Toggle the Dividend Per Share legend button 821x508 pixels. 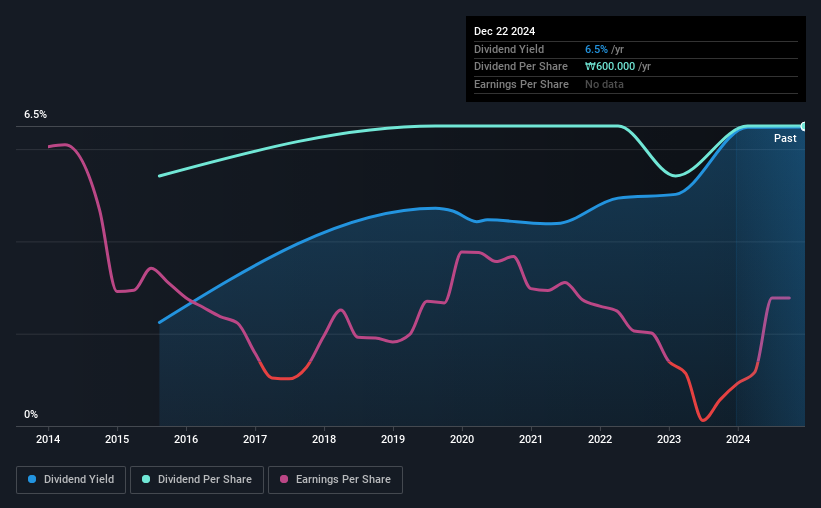pos(197,480)
